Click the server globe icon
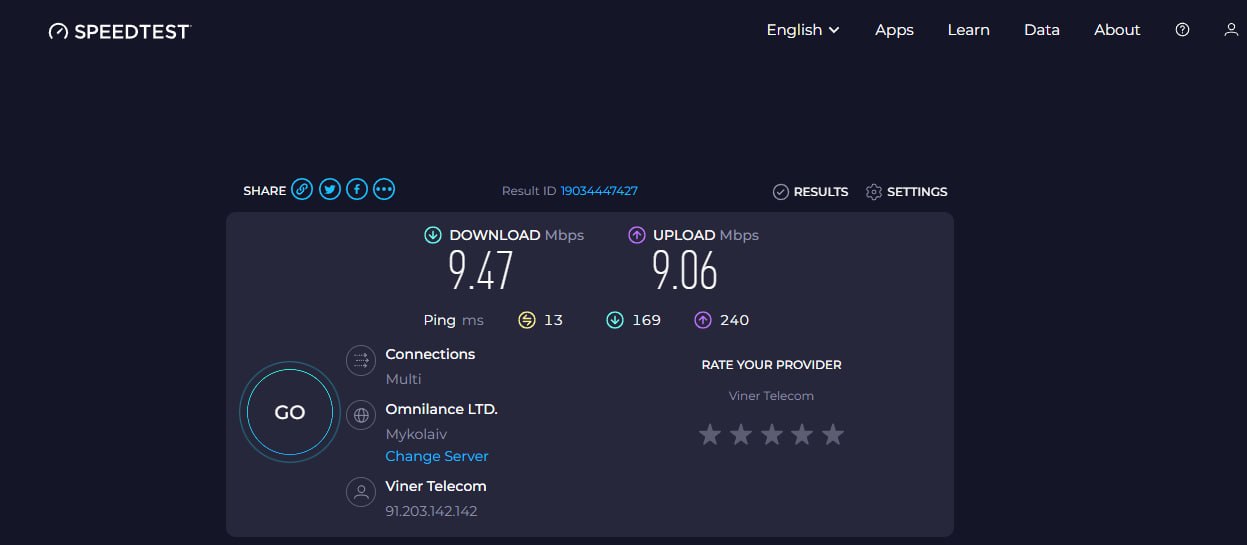This screenshot has width=1247, height=545. pyautogui.click(x=361, y=415)
